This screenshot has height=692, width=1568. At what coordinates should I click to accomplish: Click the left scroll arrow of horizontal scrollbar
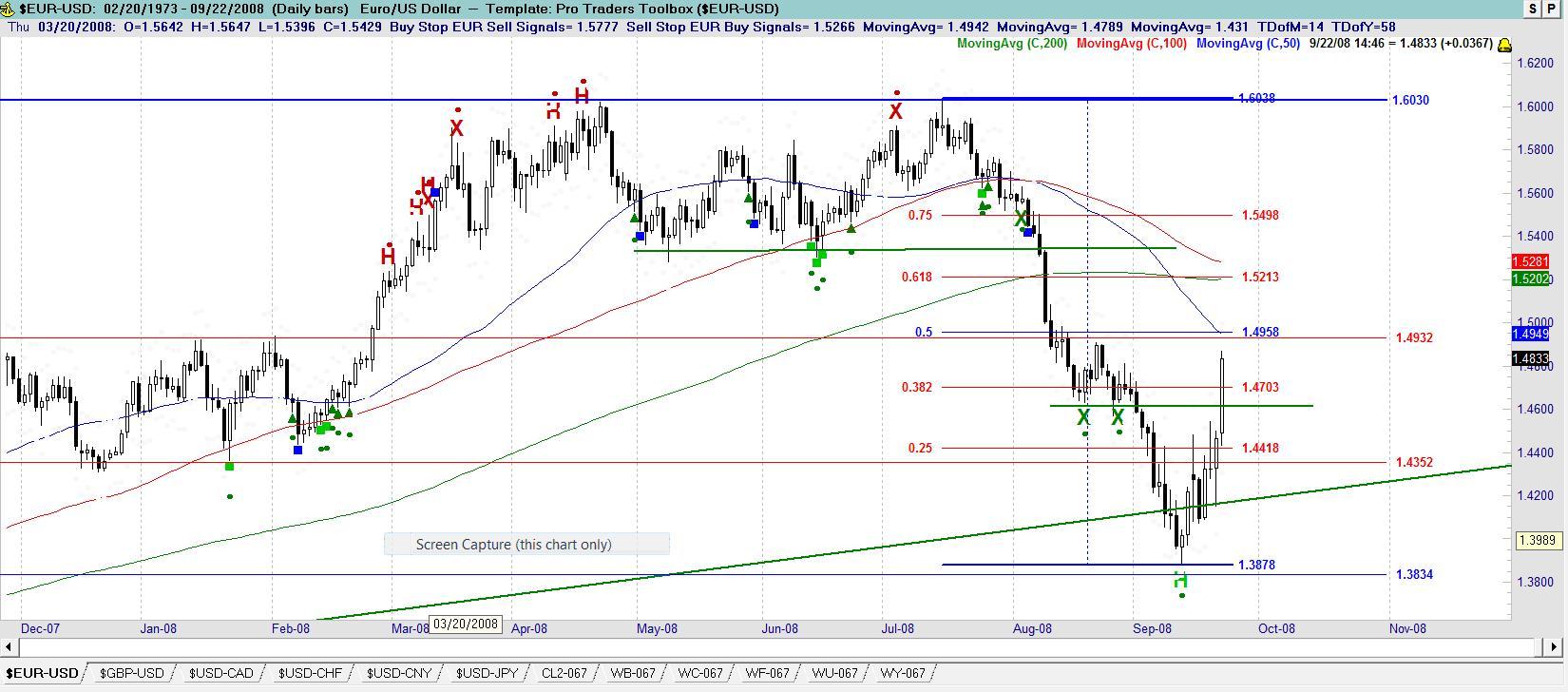point(9,647)
